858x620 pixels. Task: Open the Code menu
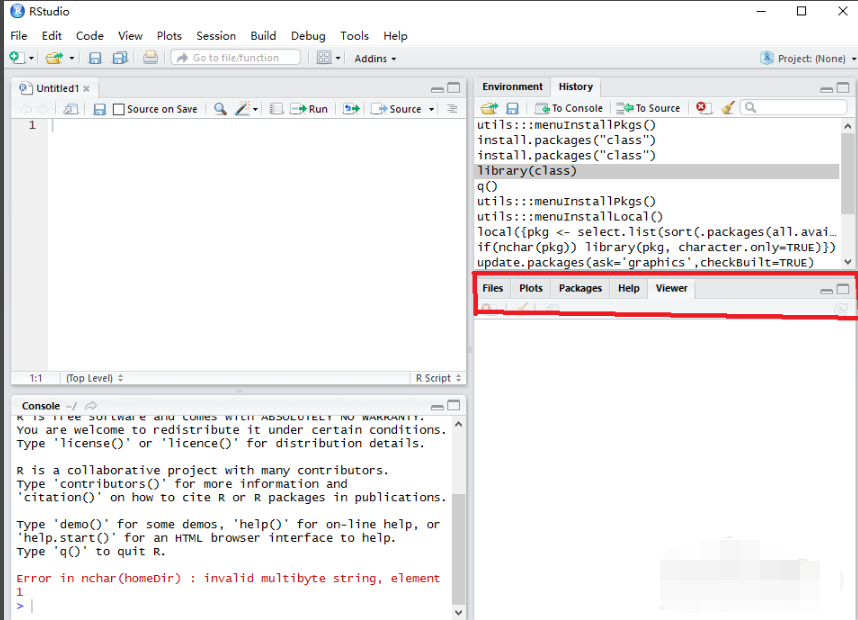click(90, 36)
